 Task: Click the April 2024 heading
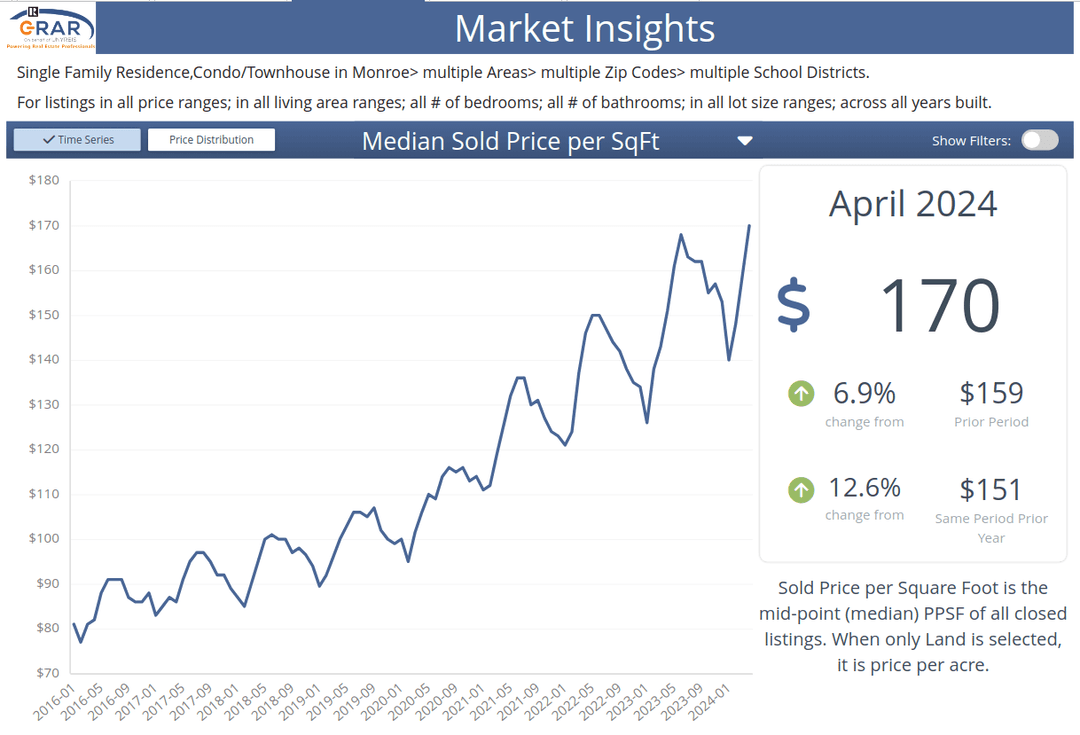913,204
